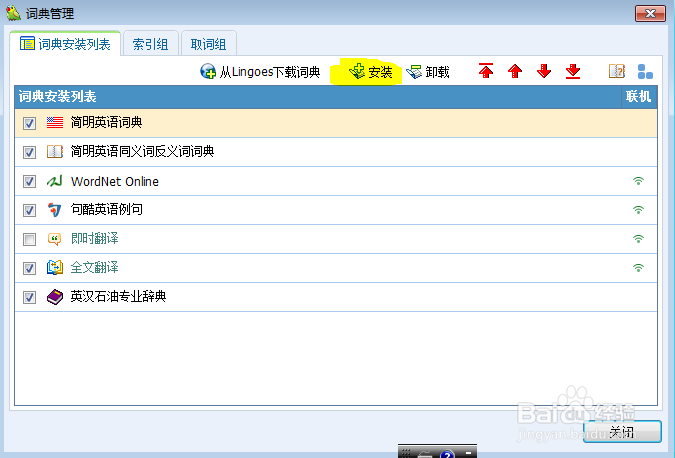Disable the 全文翻译 checkbox
The height and width of the screenshot is (458, 675).
29,269
